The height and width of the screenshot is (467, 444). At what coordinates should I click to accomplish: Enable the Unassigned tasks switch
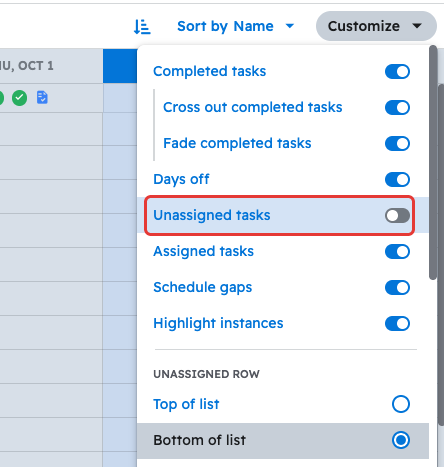[x=397, y=215]
